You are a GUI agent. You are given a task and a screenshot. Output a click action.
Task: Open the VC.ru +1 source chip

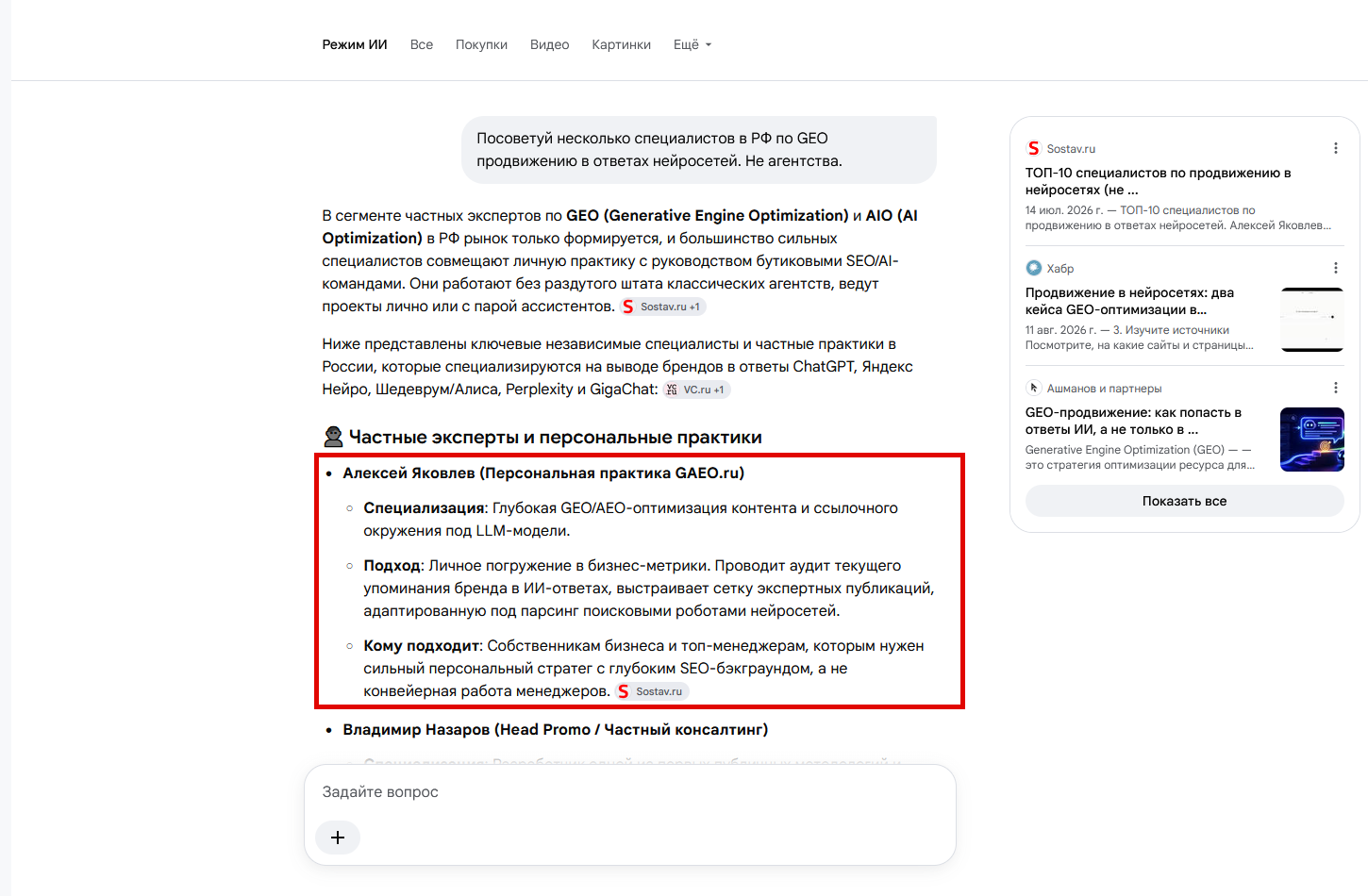tap(696, 390)
